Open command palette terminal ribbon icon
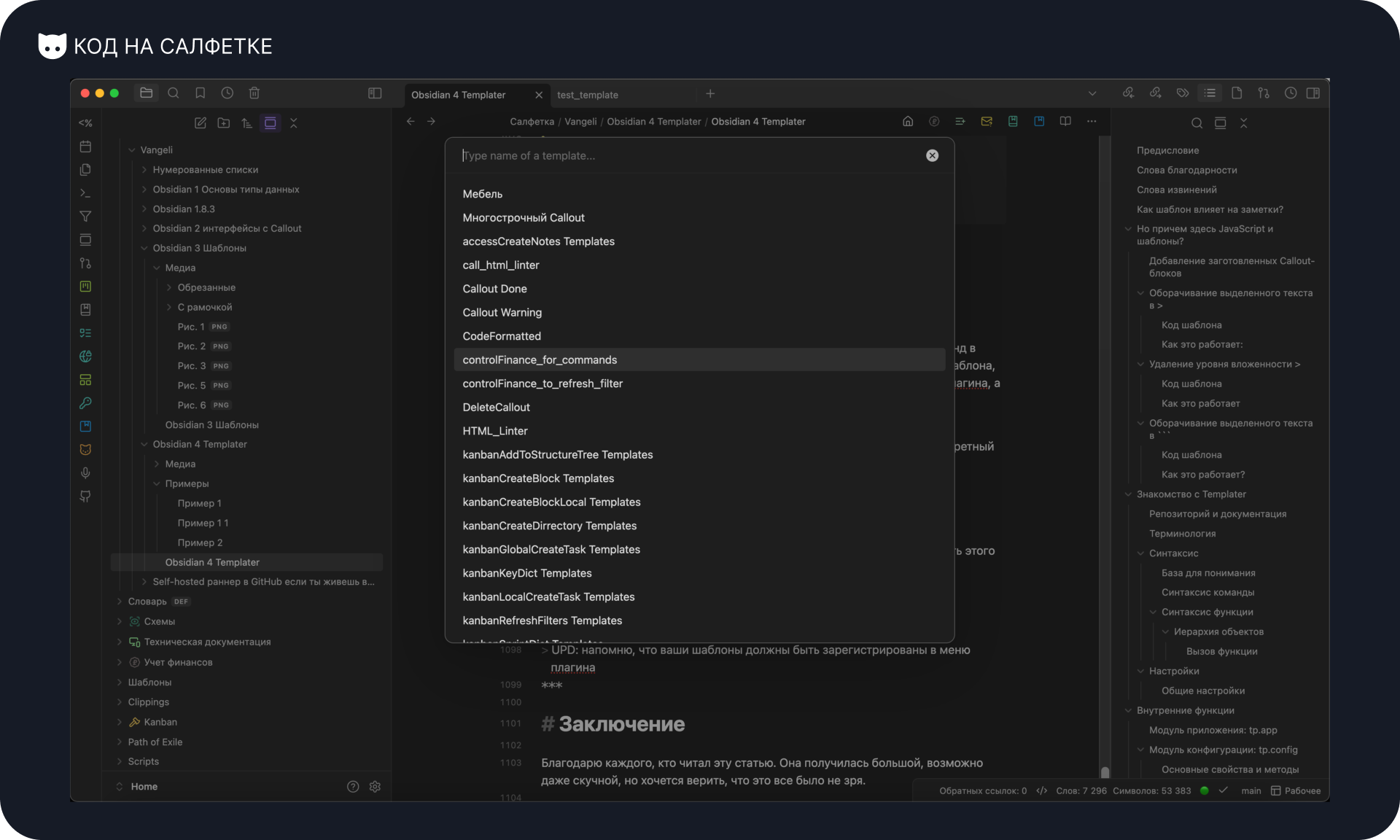The width and height of the screenshot is (1400, 840). point(85,193)
